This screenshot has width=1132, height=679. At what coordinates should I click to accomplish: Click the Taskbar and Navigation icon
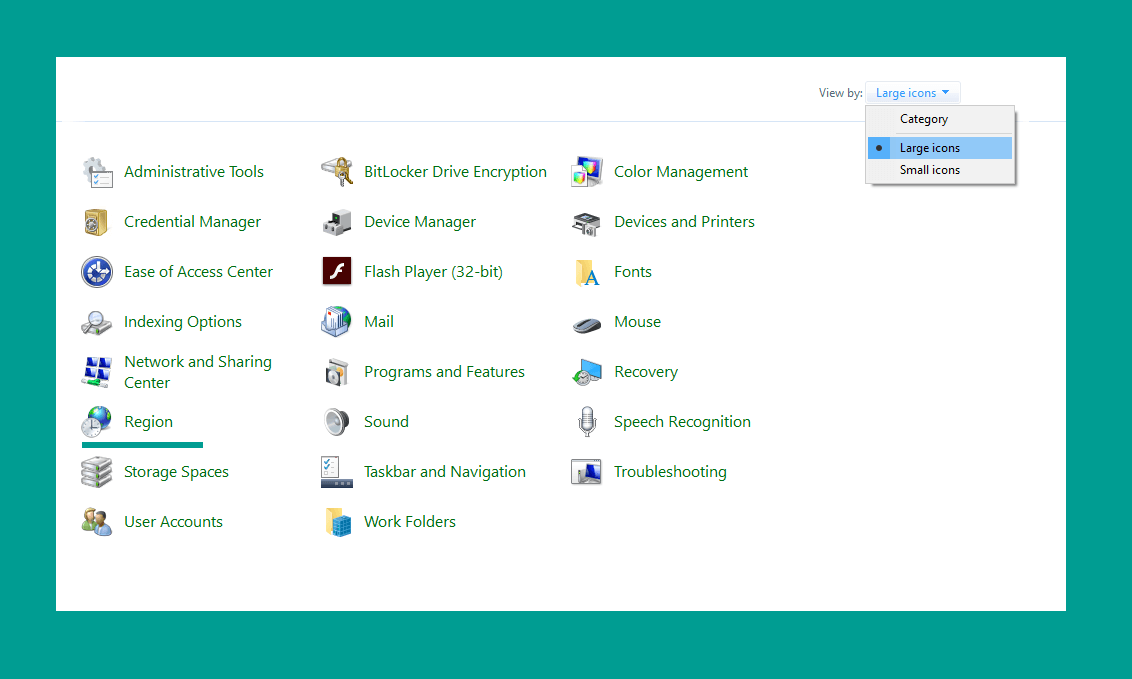(336, 472)
